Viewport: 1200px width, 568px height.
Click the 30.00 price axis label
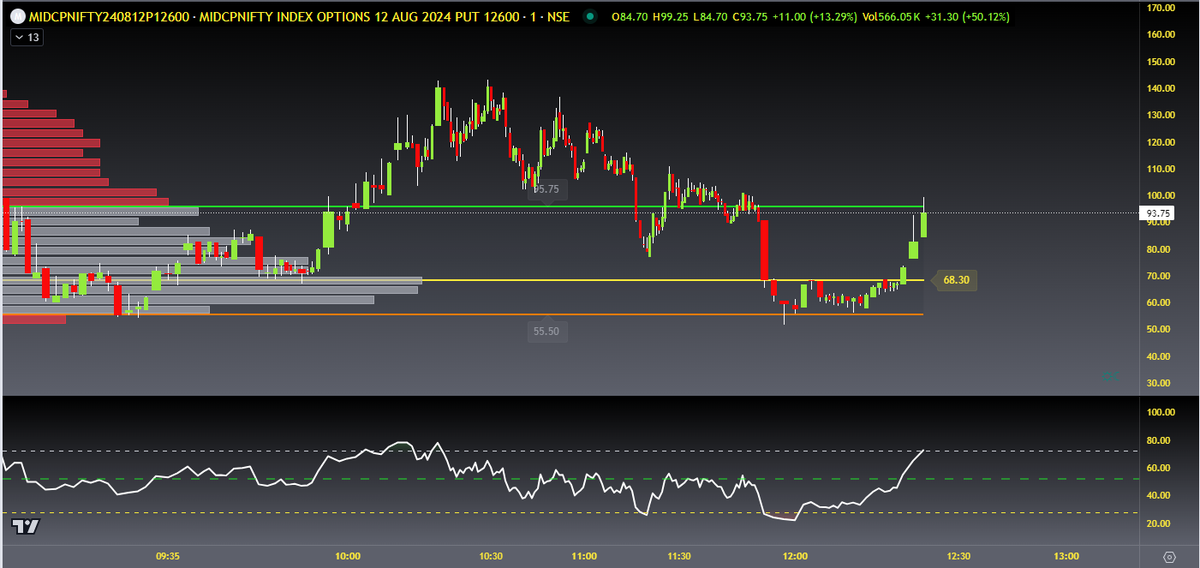pyautogui.click(x=1160, y=383)
